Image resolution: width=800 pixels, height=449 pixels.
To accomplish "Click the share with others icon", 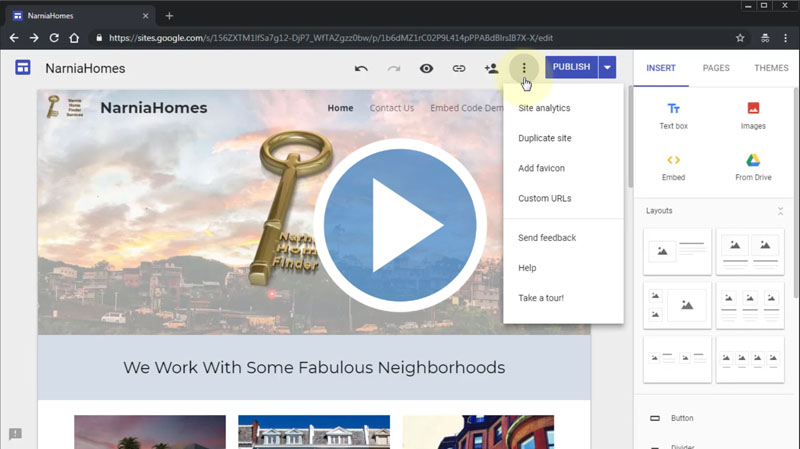I will click(x=491, y=68).
